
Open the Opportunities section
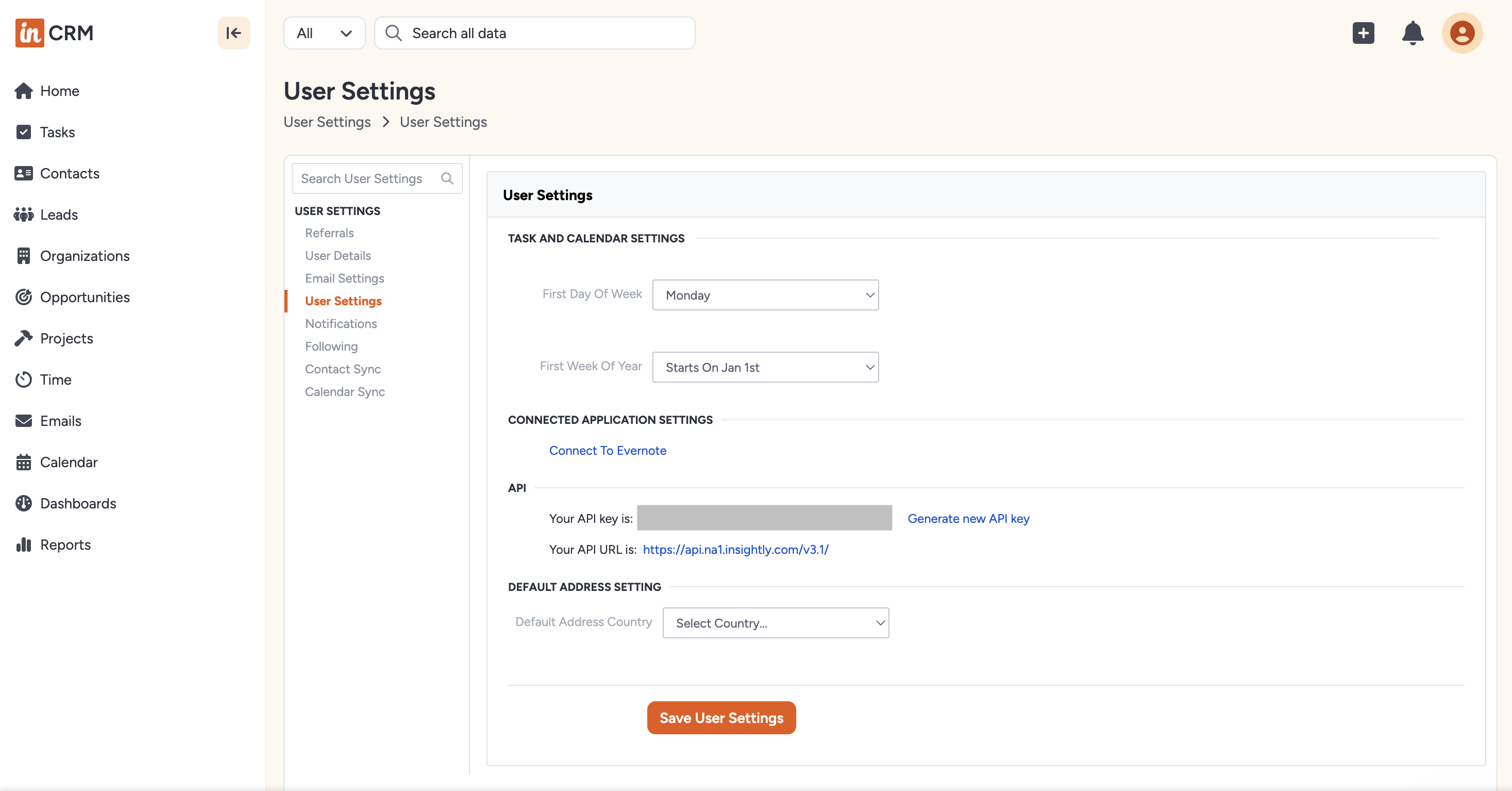click(x=85, y=296)
